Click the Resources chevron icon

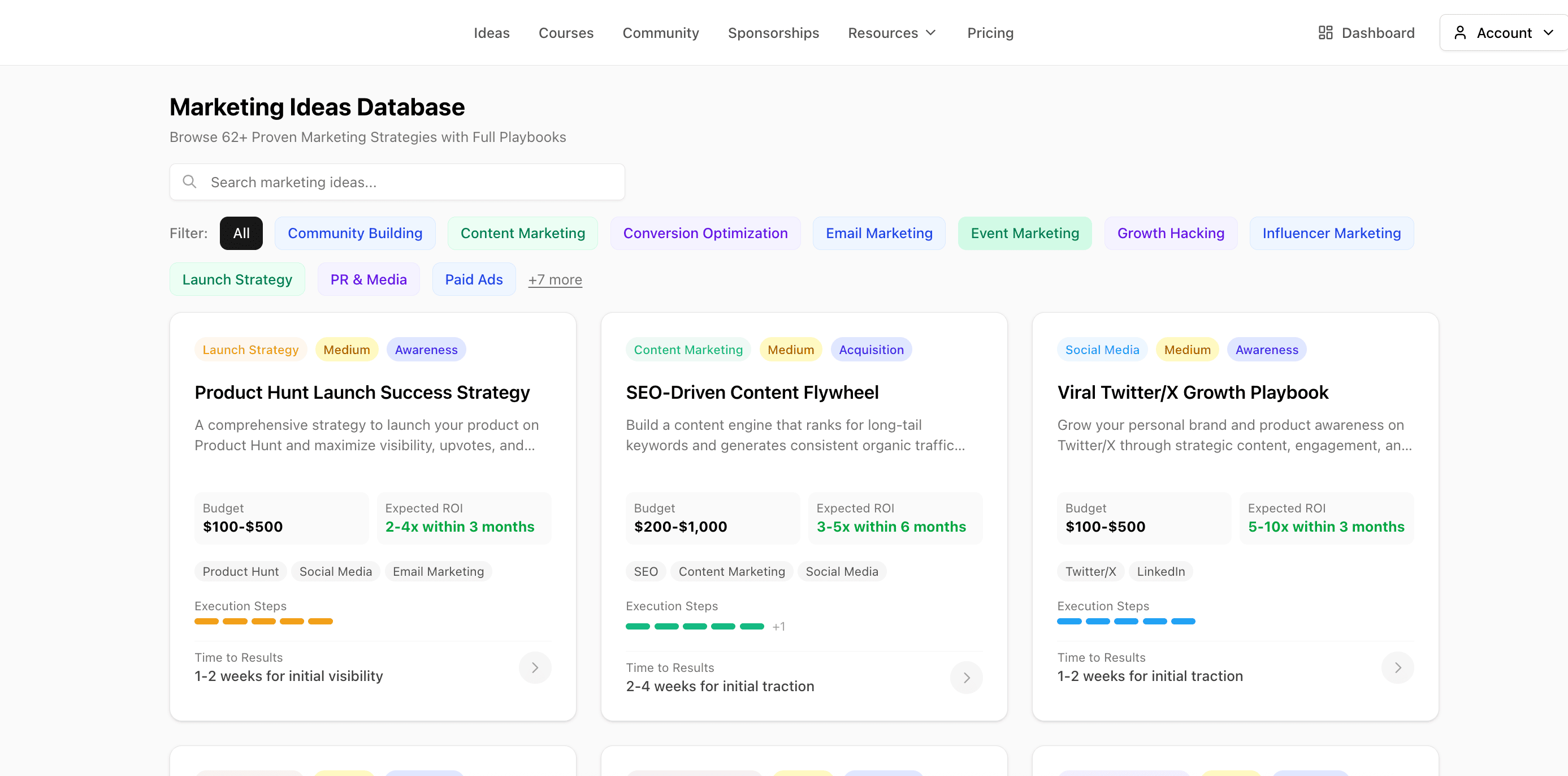931,33
